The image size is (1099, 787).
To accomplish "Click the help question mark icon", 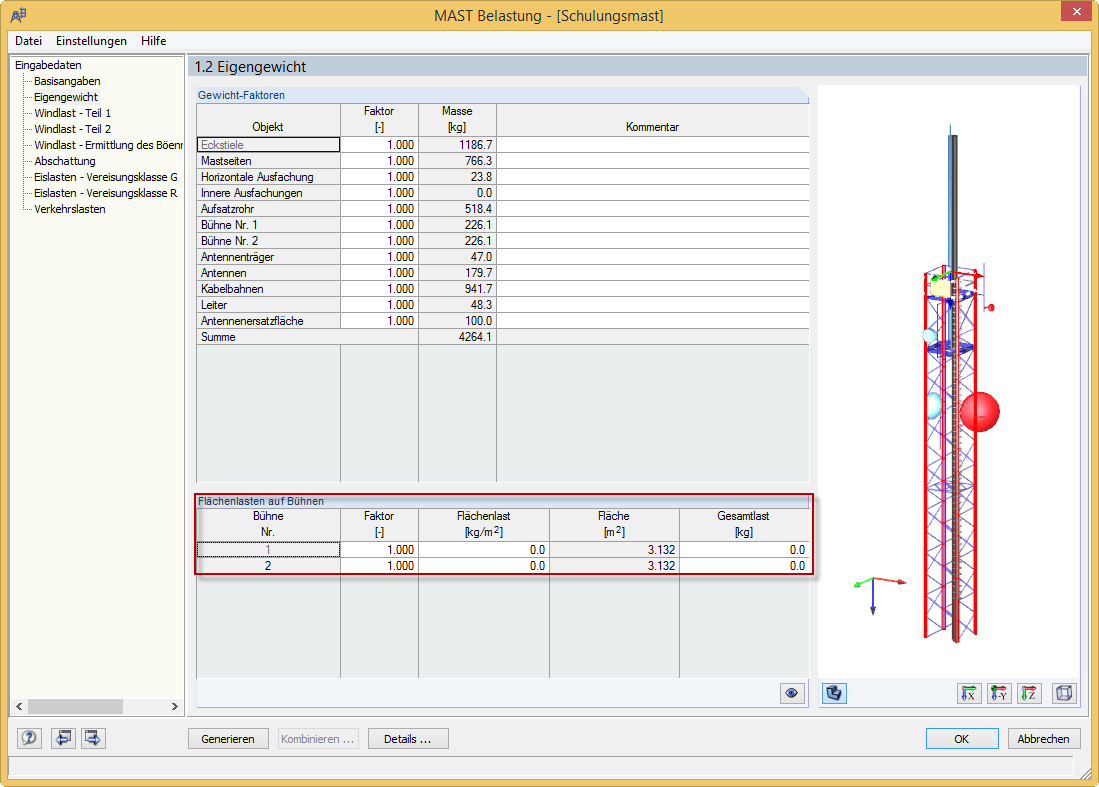I will pyautogui.click(x=29, y=738).
